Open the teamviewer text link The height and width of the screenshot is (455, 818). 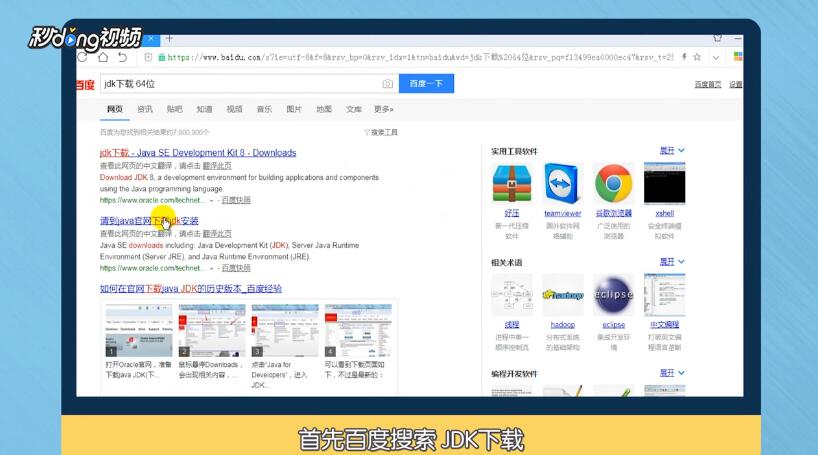click(x=562, y=213)
